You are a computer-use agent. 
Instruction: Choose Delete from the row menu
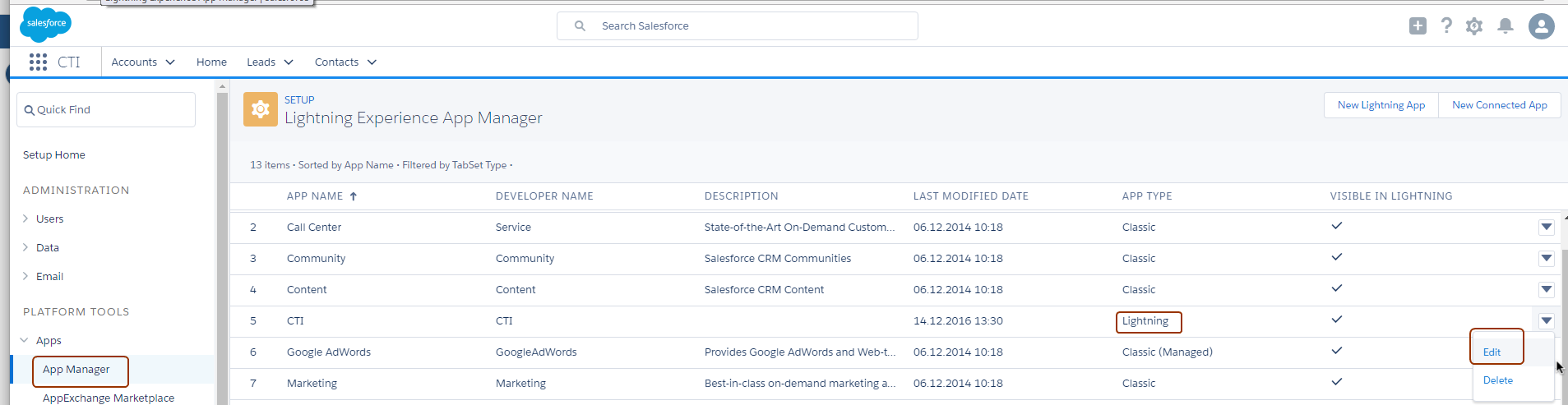click(1497, 380)
